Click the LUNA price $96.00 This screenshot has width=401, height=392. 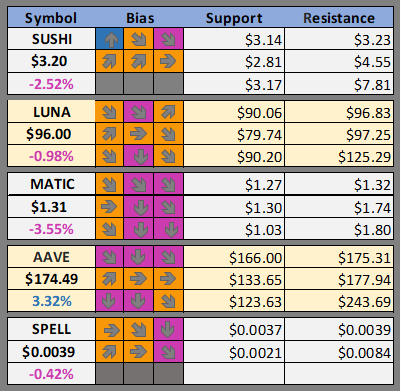(49, 134)
